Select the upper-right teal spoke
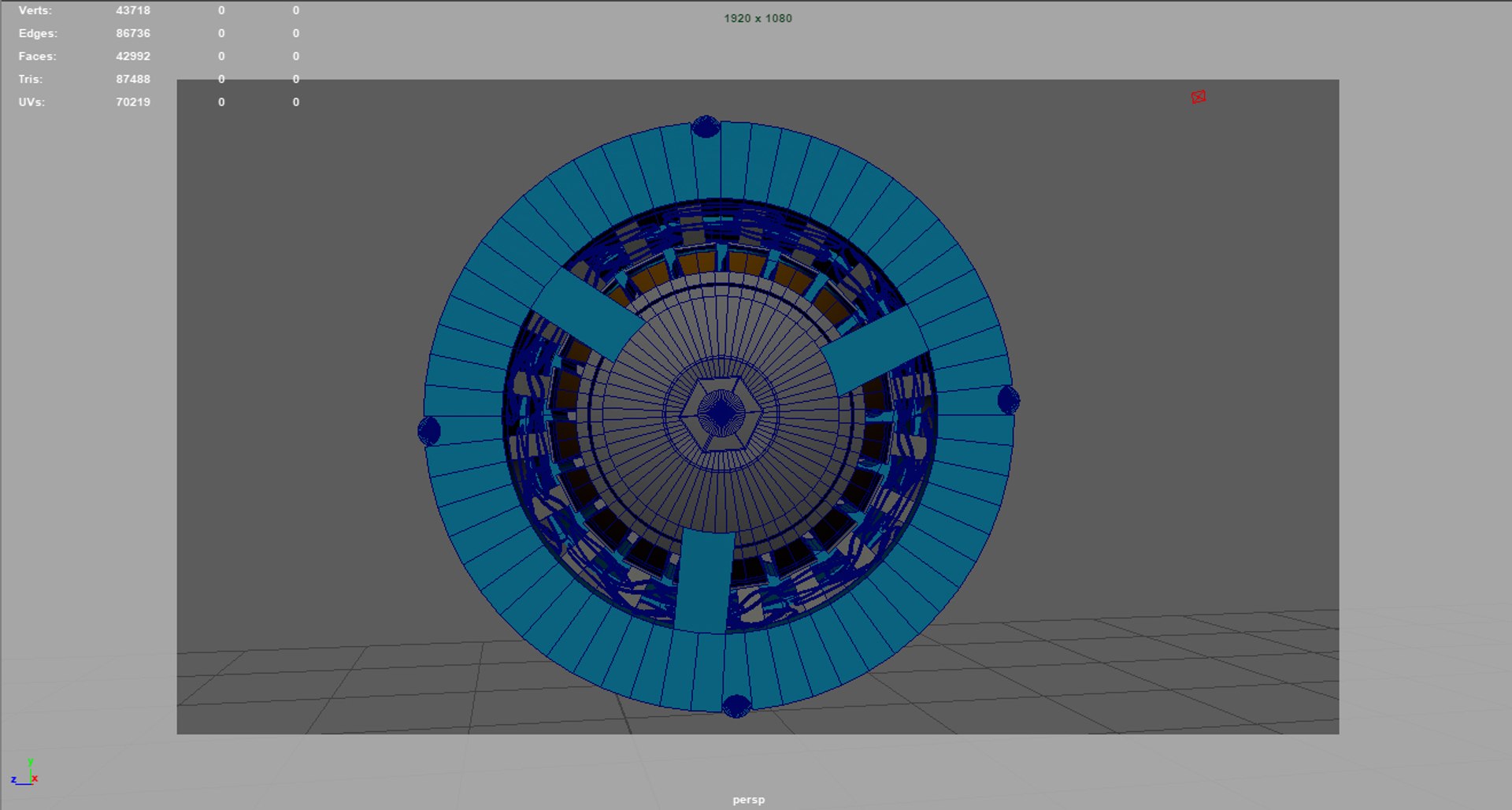 [874, 350]
